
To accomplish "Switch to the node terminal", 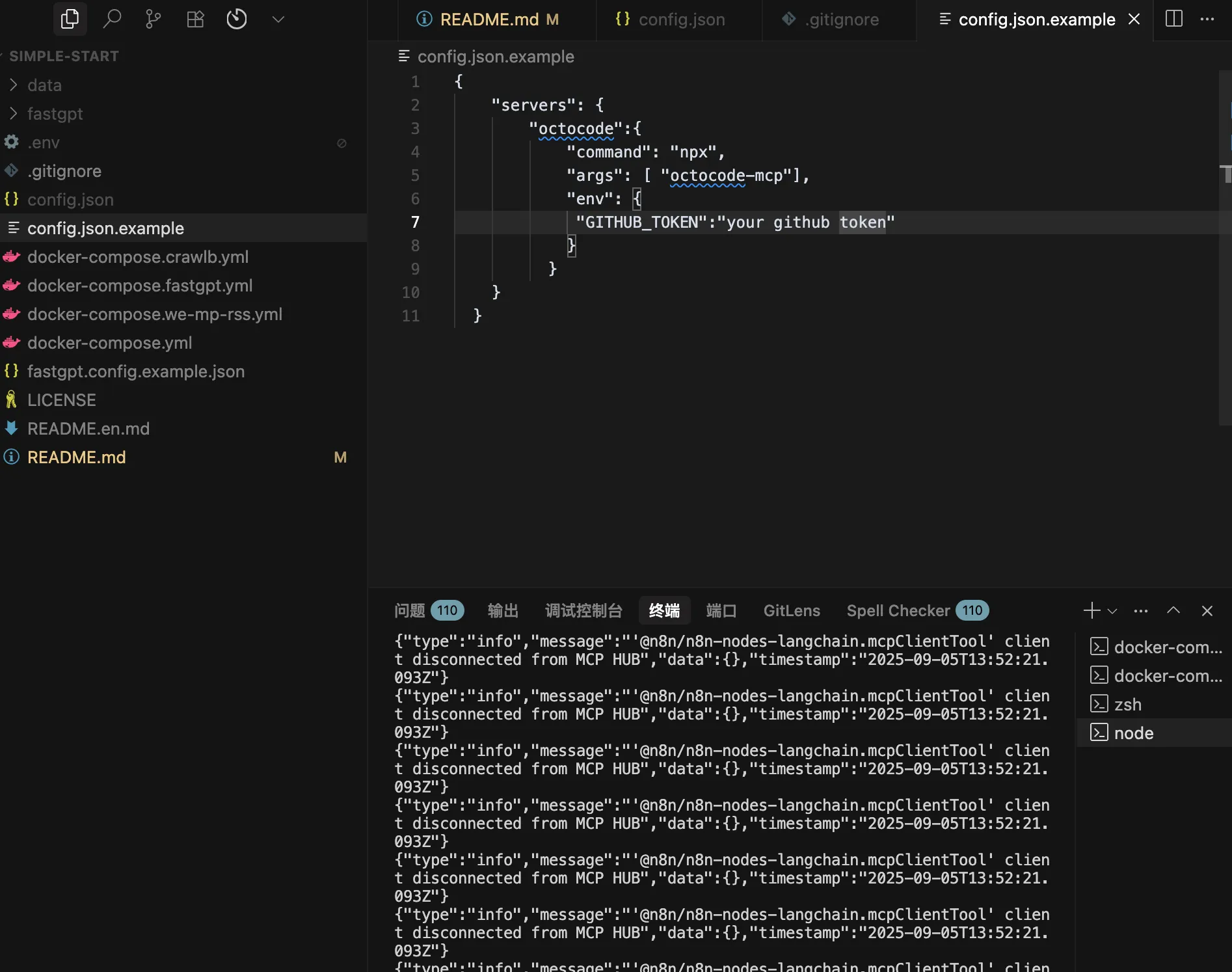I will point(1155,733).
